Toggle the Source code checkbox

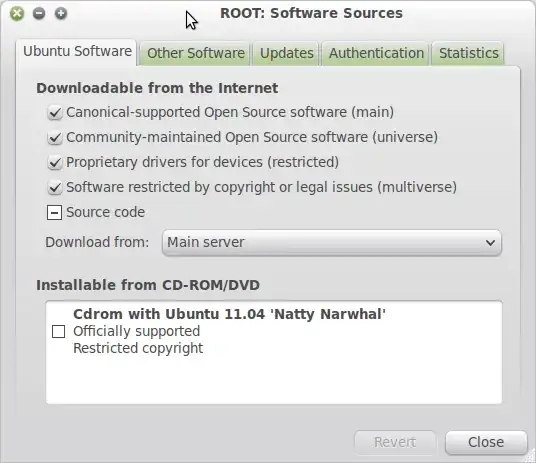click(x=54, y=213)
